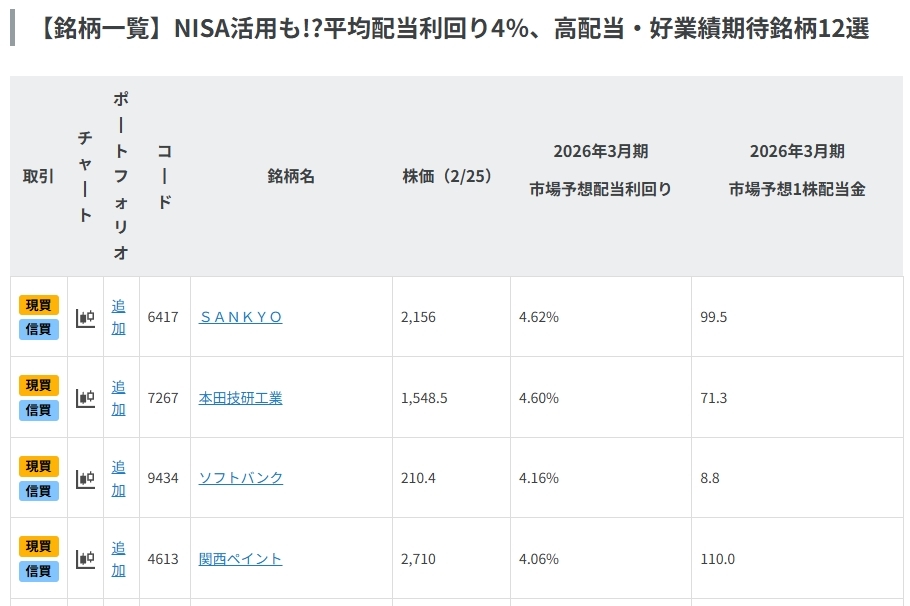Add 関西ペイント to portfolio via 追加 link
The height and width of the screenshot is (606, 910).
(118, 554)
